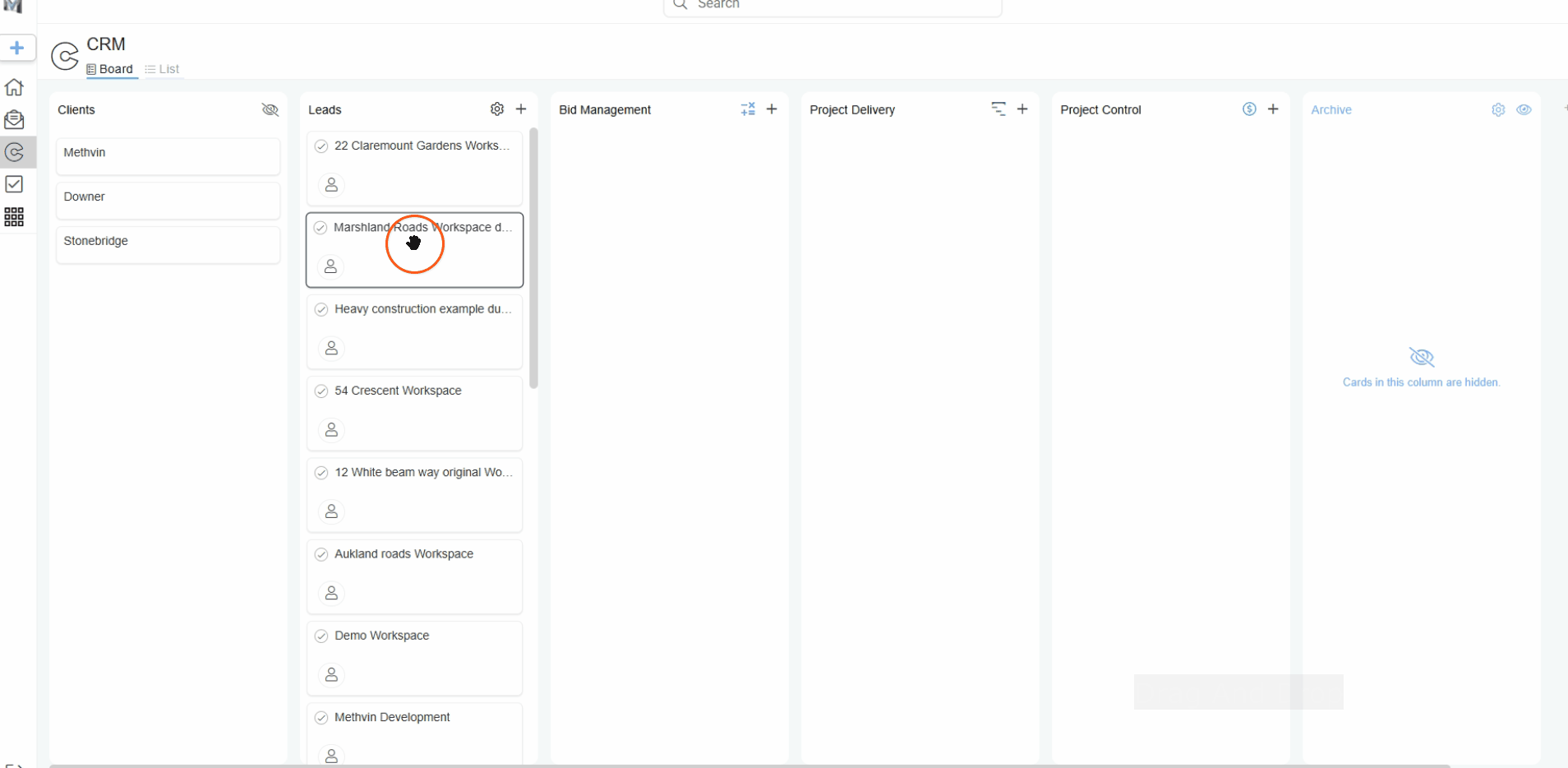
Task: Click the Project Control dollar icon
Action: point(1249,109)
